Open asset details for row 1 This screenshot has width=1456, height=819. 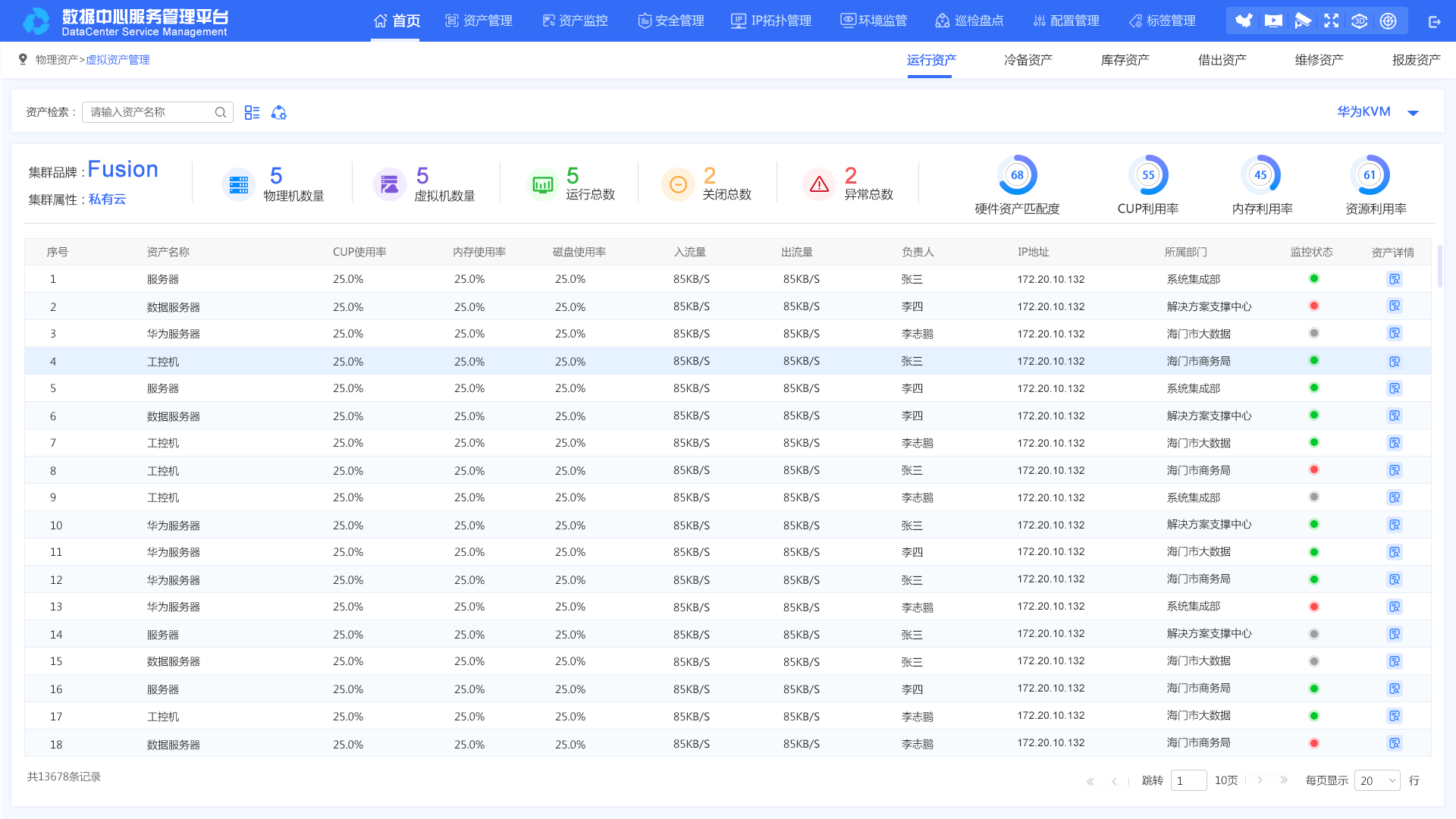tap(1395, 279)
